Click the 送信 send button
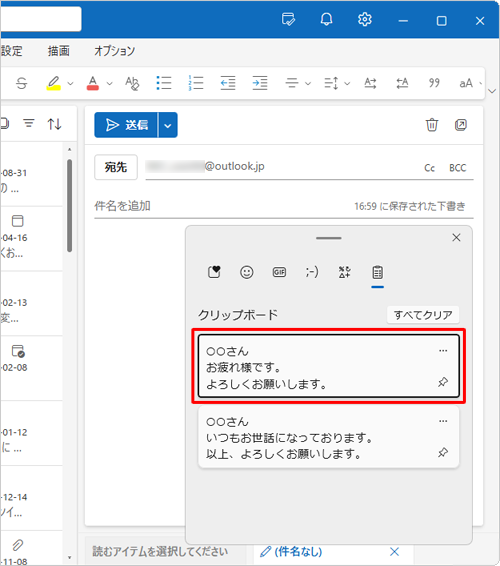 [x=126, y=125]
